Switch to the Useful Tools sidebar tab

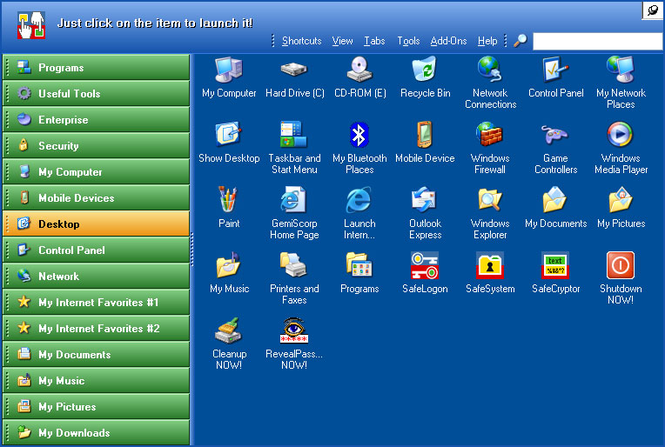point(96,93)
